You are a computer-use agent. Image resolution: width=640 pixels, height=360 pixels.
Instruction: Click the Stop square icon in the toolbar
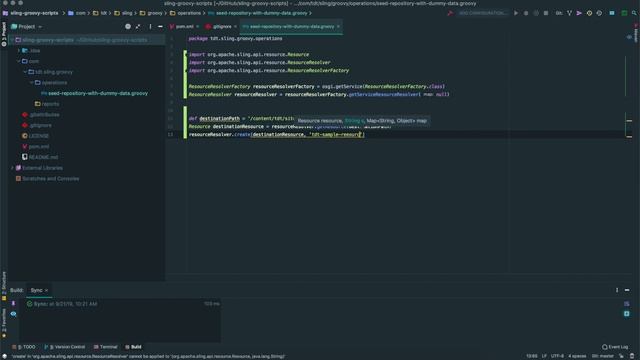pyautogui.click(x=546, y=13)
